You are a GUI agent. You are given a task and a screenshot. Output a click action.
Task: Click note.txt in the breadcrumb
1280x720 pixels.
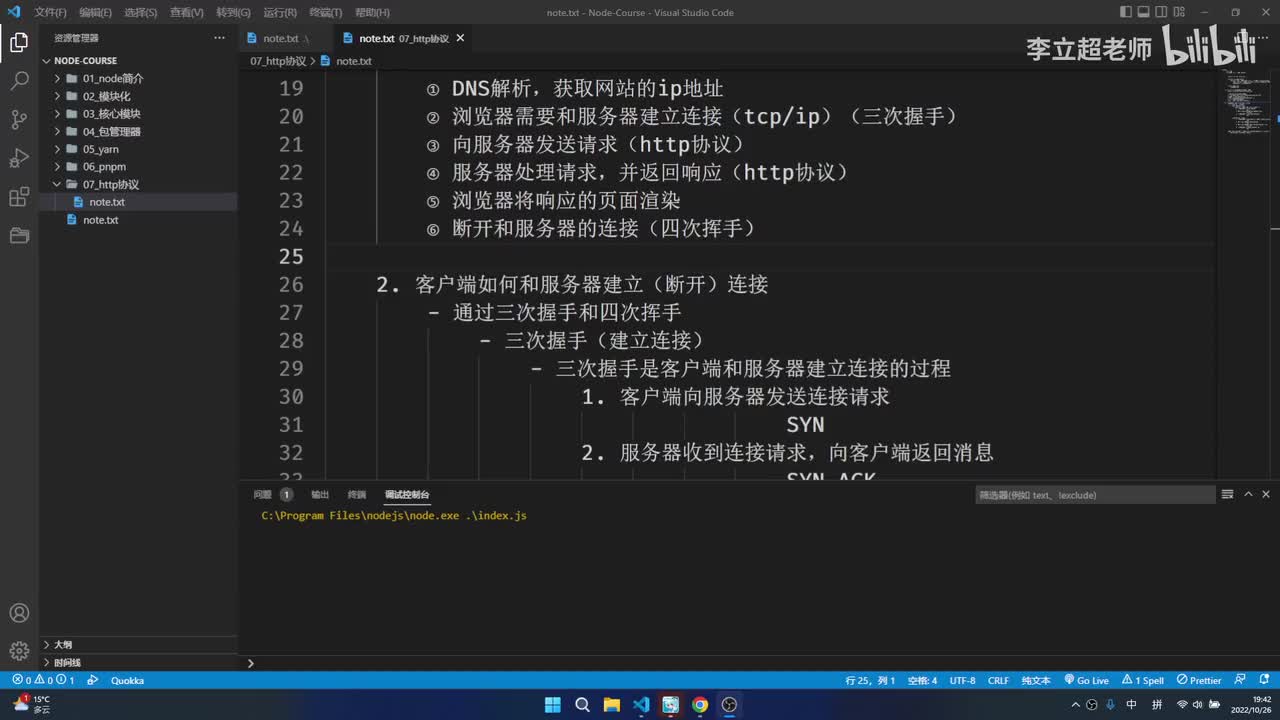tap(354, 61)
